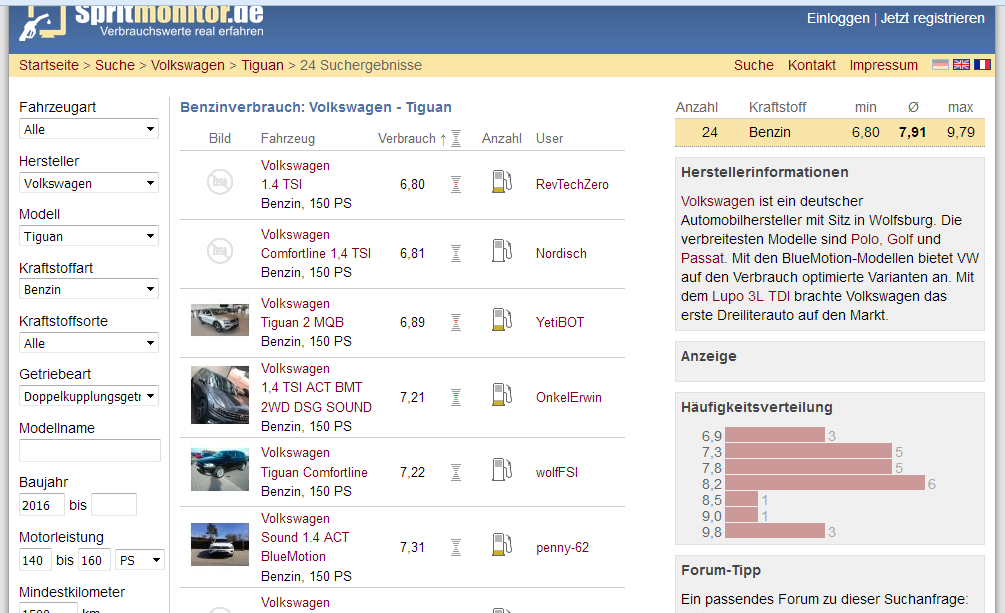Click the consumption icon in penny-62's row
Image resolution: width=1005 pixels, height=613 pixels.
(456, 548)
